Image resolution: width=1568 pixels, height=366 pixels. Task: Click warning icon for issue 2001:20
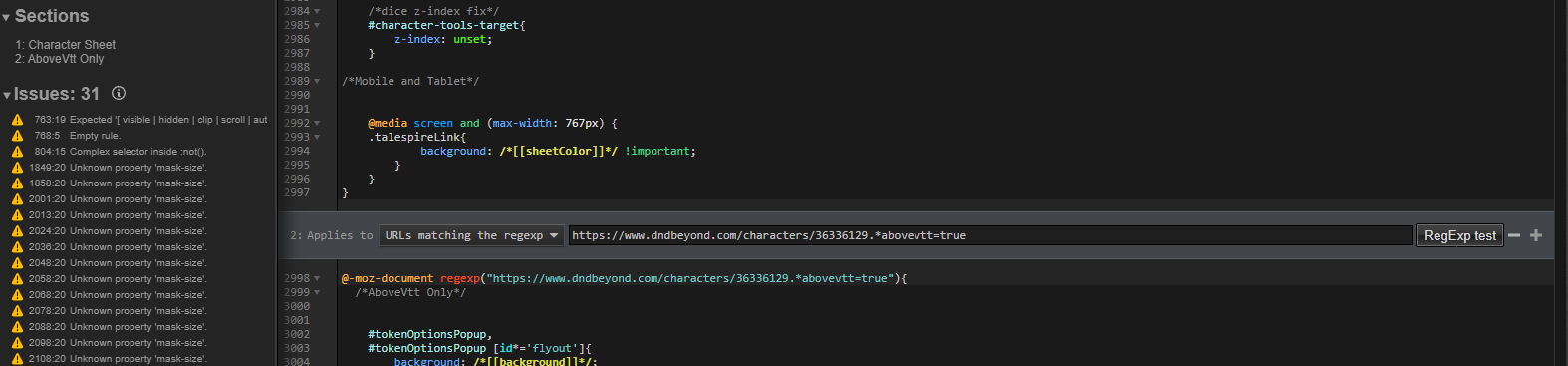(17, 199)
